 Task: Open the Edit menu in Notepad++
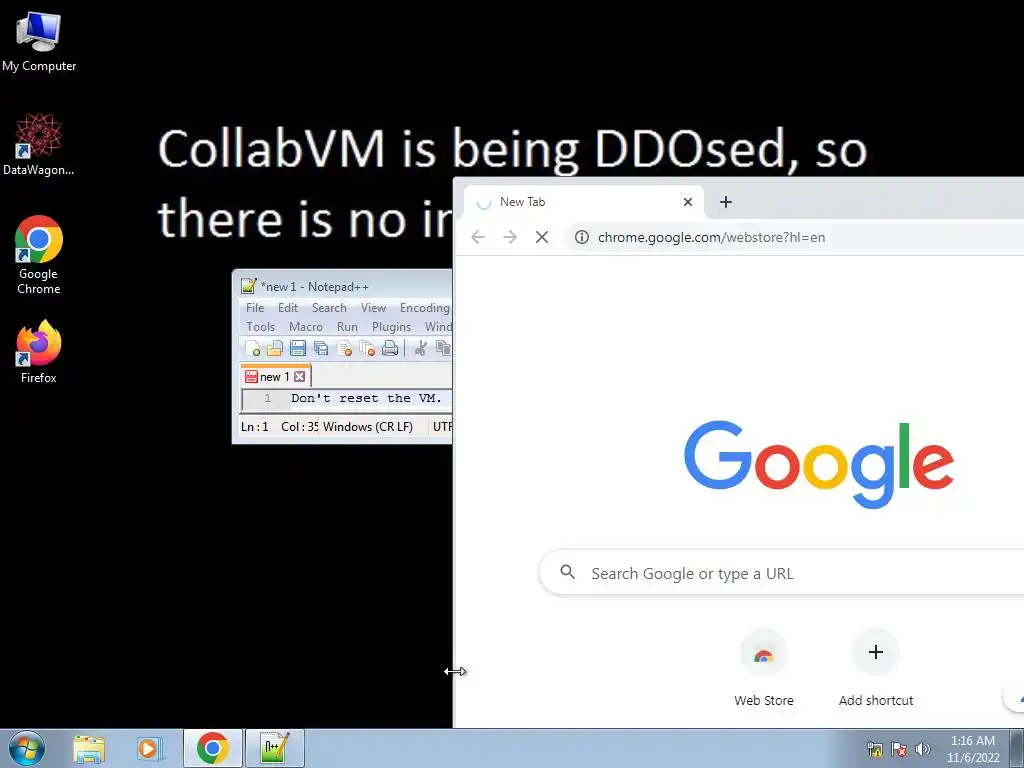pyautogui.click(x=287, y=308)
